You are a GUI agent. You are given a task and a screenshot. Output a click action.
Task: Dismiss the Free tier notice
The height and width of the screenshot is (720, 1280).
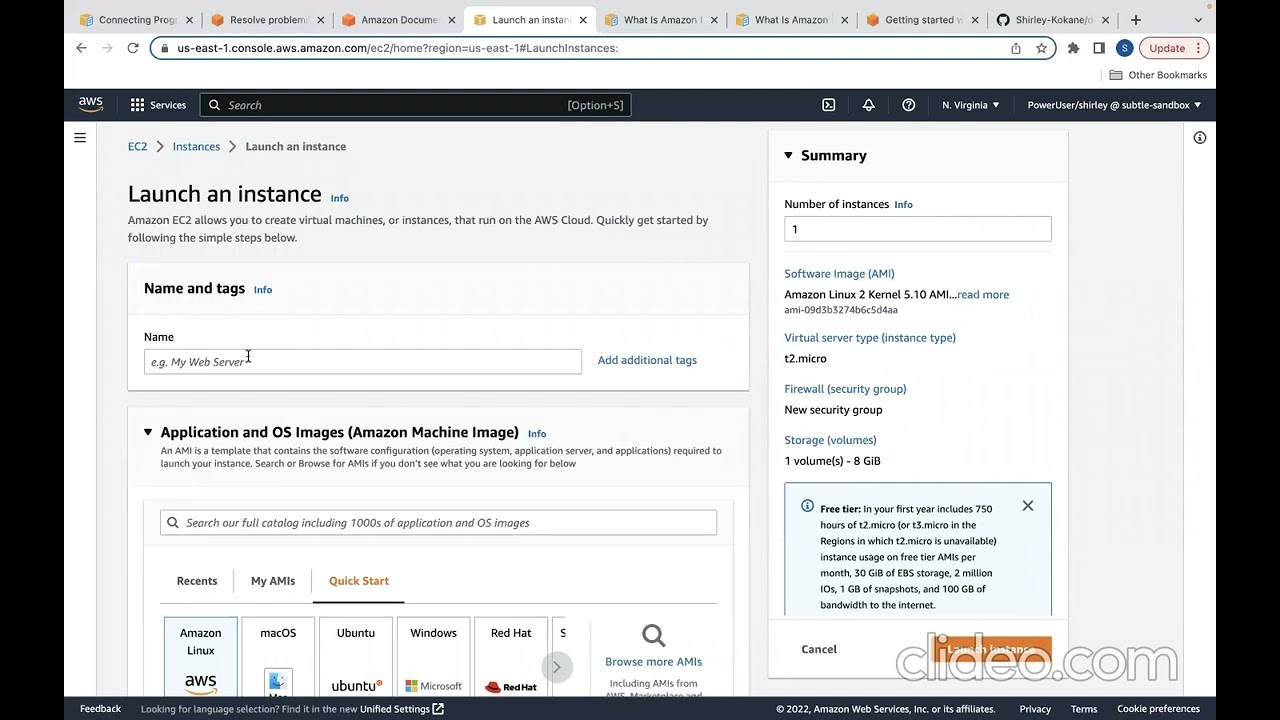1028,506
